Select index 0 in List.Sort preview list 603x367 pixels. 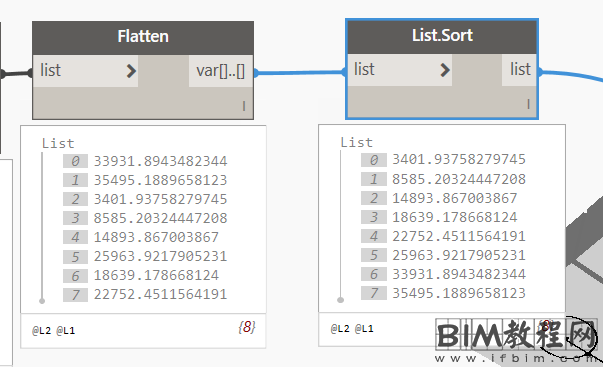point(373,160)
